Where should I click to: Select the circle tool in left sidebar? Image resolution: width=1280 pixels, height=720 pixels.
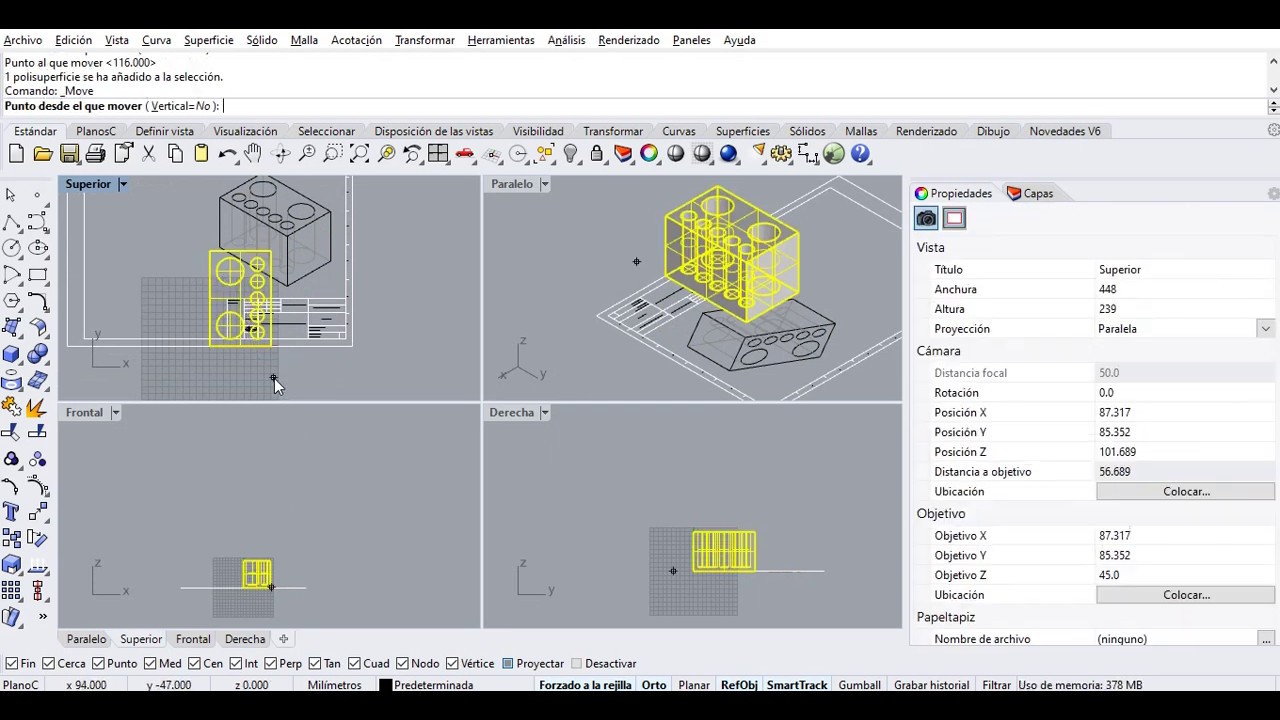11,248
